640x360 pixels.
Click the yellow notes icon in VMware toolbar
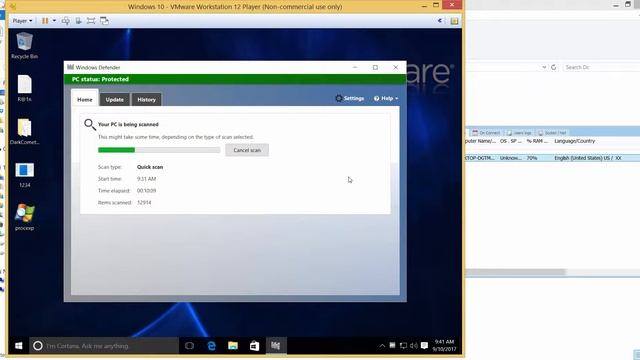tap(454, 21)
